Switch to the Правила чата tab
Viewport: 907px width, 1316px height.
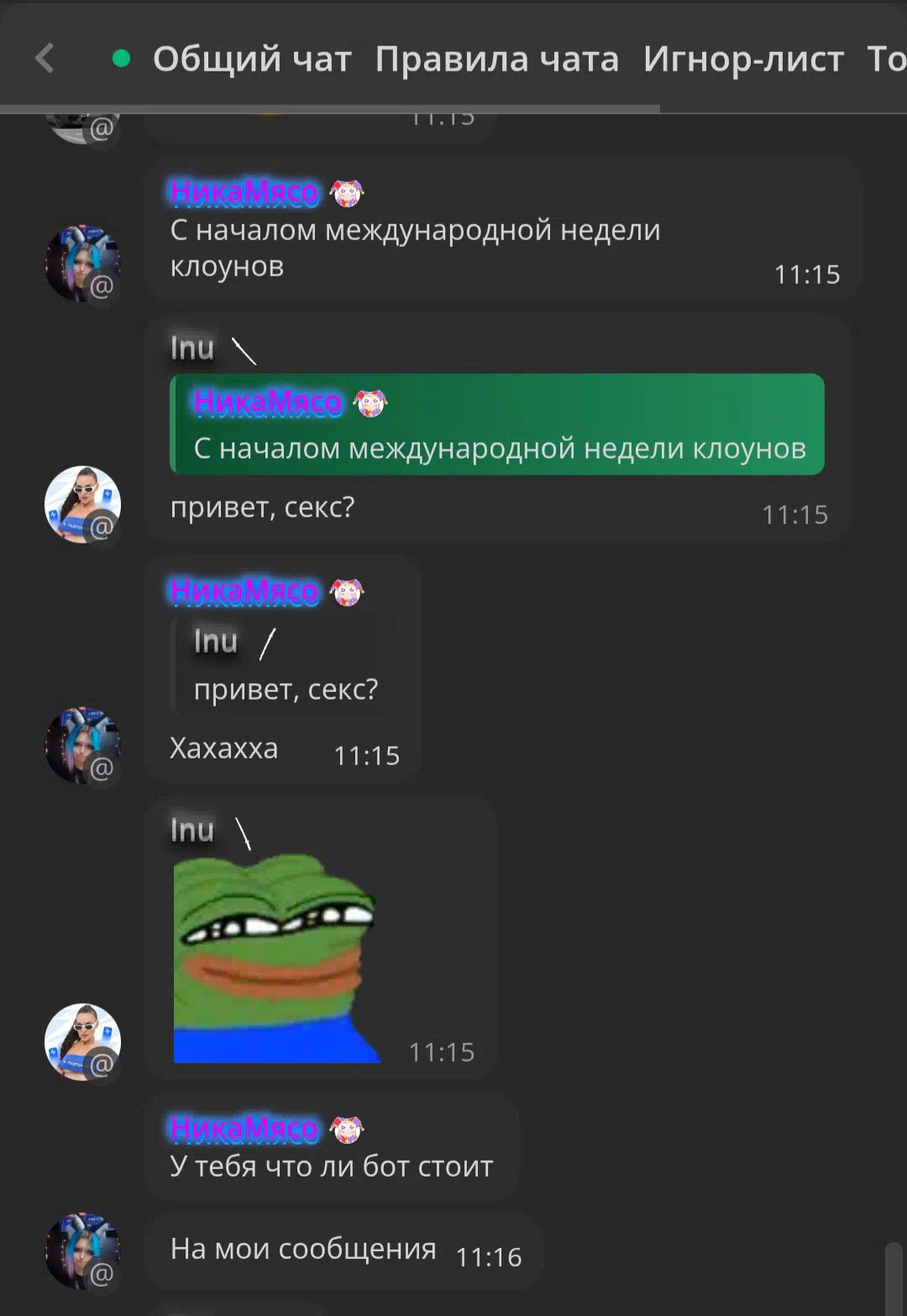click(x=497, y=59)
